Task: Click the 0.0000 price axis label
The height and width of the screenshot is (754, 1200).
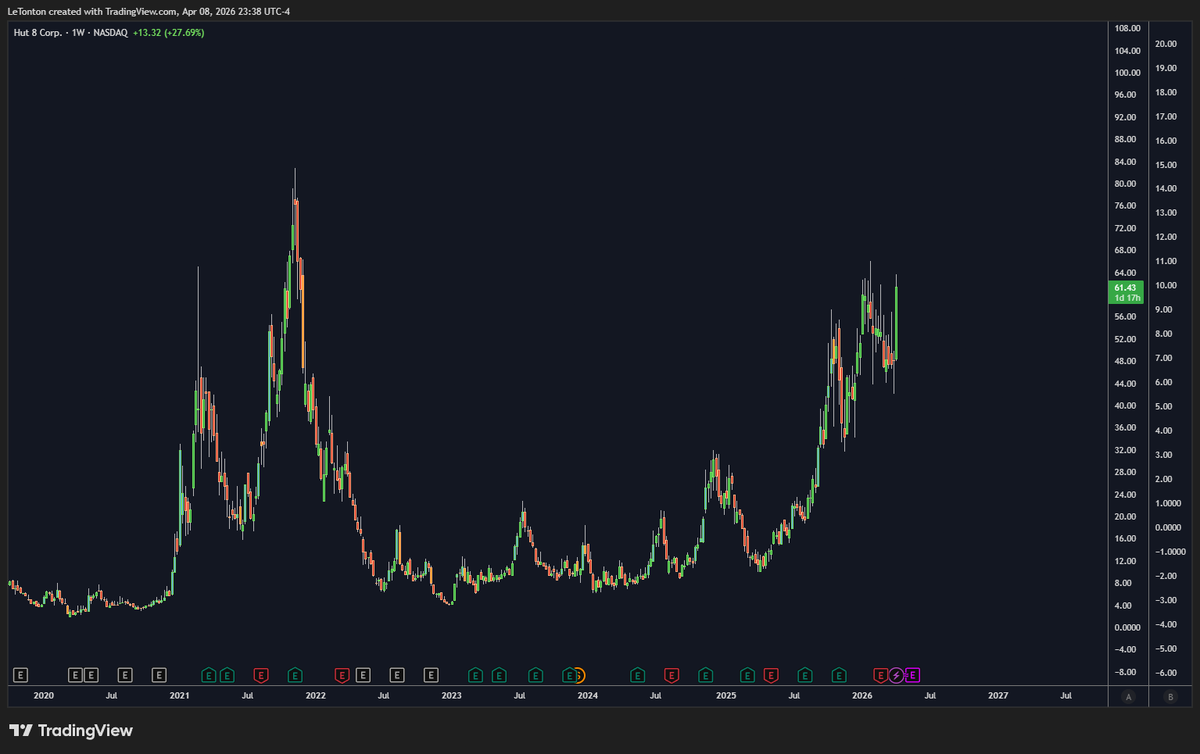Action: tap(1128, 628)
